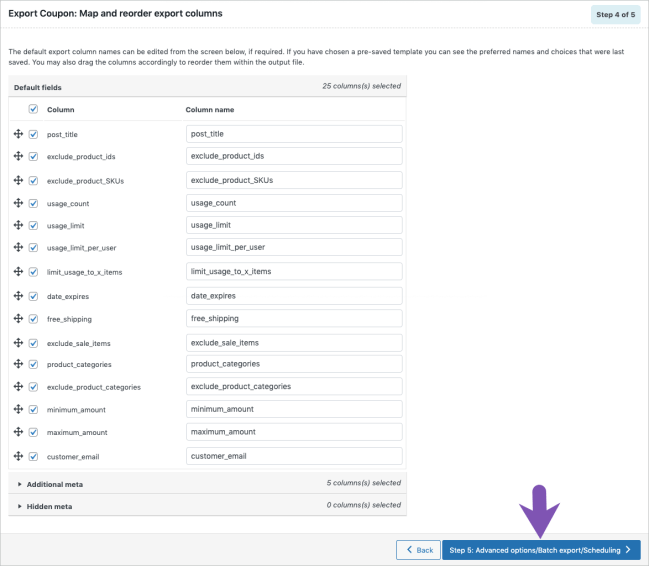Click the reorder handle next to date_expires
649x566 pixels.
(18, 296)
